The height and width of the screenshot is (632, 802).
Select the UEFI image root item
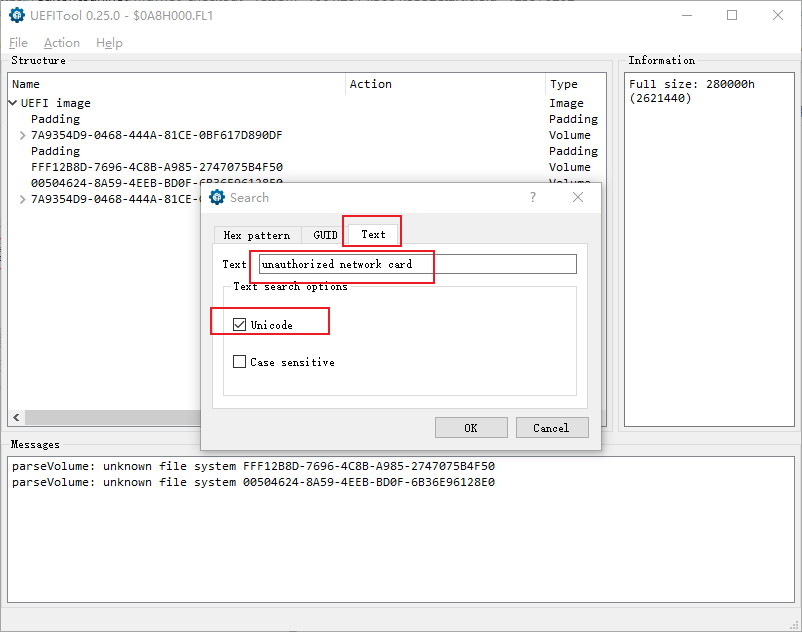(55, 103)
